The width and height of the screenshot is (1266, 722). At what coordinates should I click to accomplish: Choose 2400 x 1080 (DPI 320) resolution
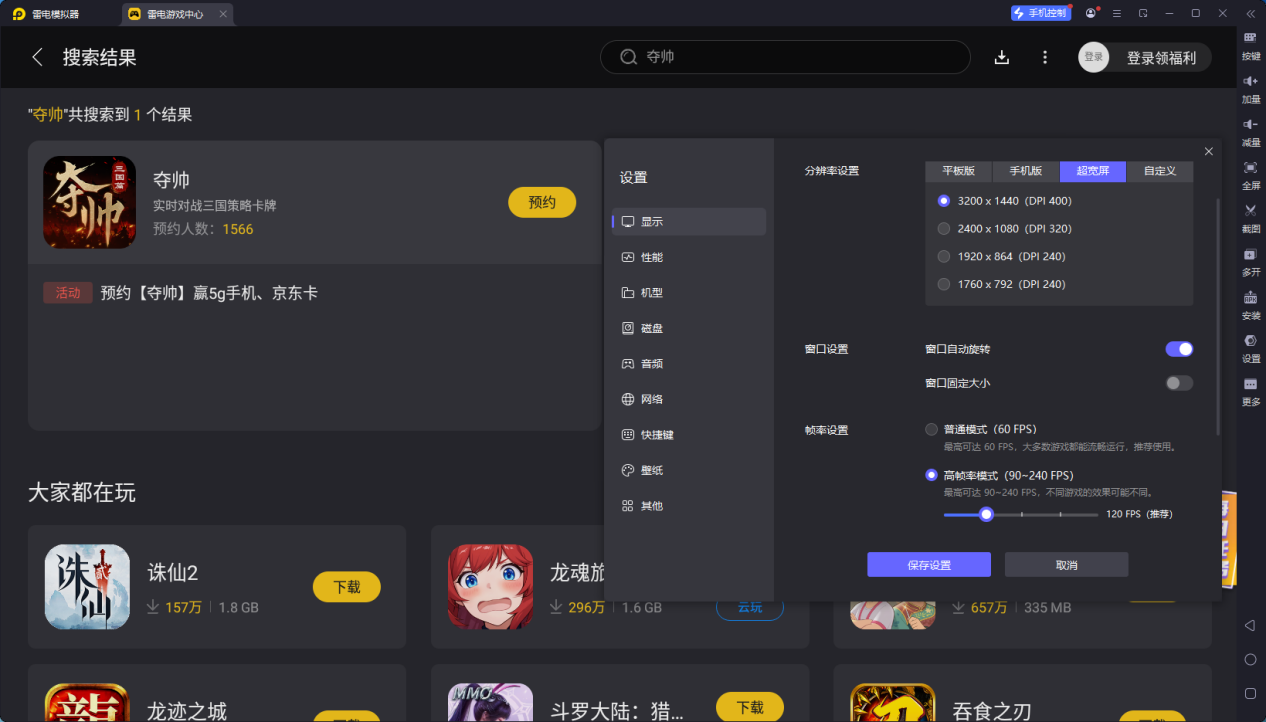click(x=944, y=229)
